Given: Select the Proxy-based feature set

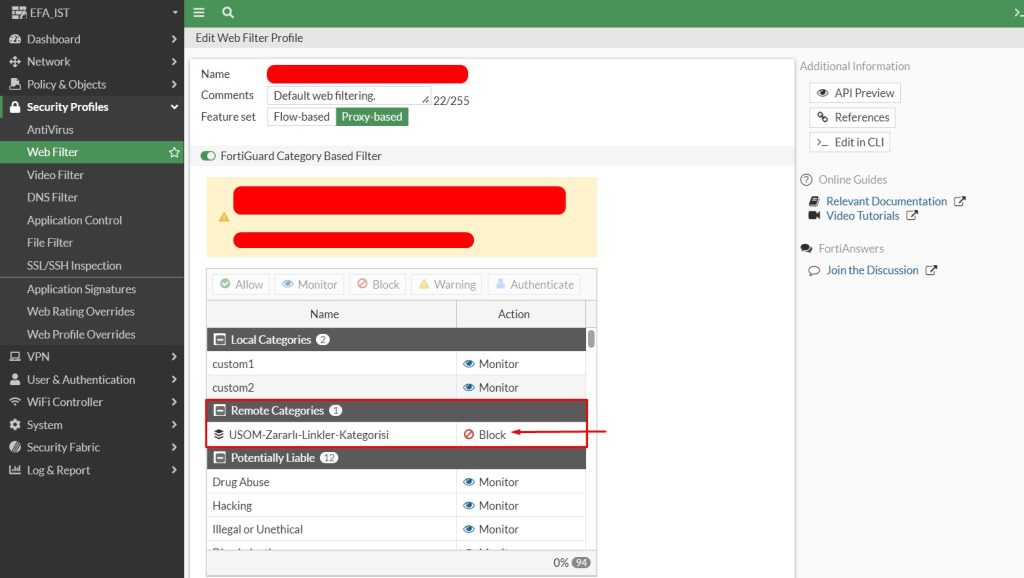Looking at the screenshot, I should 372,117.
